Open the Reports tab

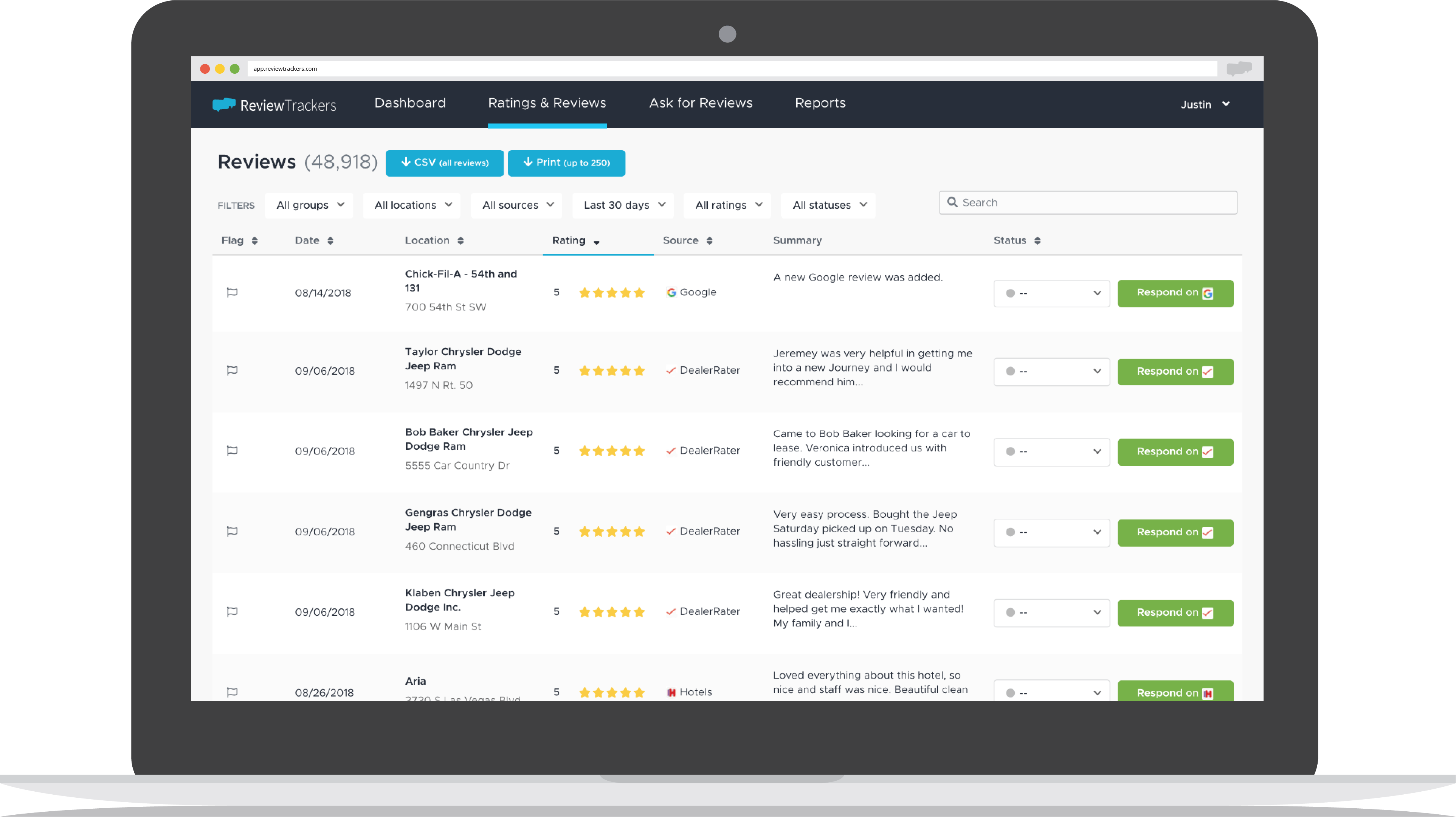pyautogui.click(x=820, y=103)
